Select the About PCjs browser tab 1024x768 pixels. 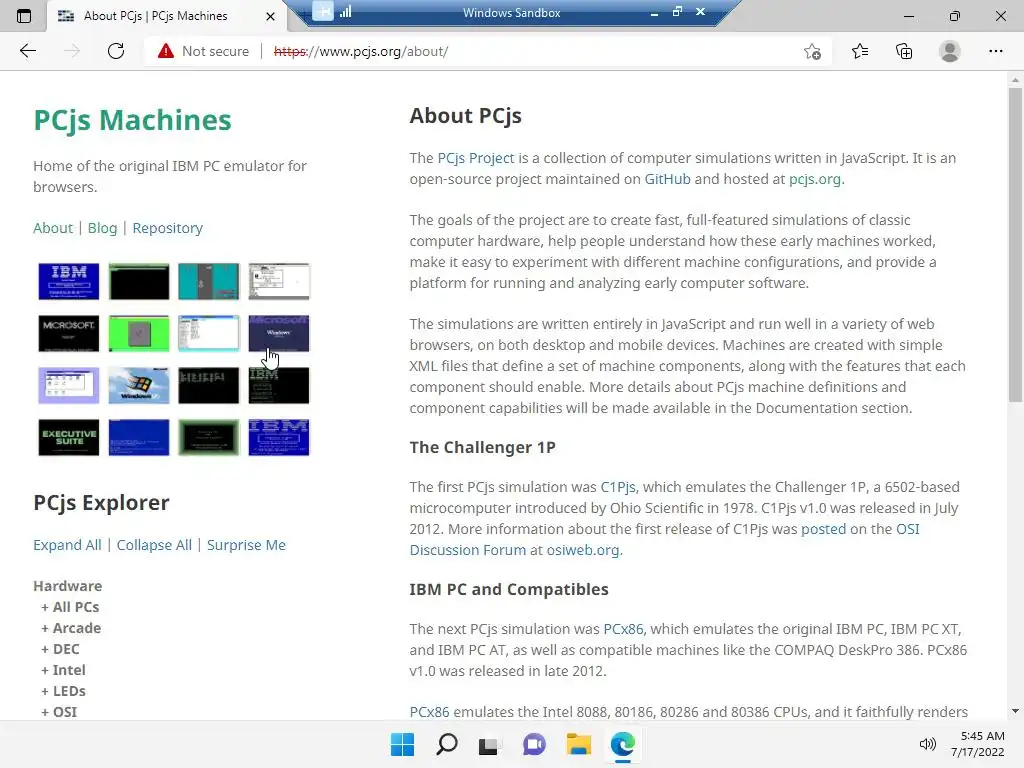(155, 16)
